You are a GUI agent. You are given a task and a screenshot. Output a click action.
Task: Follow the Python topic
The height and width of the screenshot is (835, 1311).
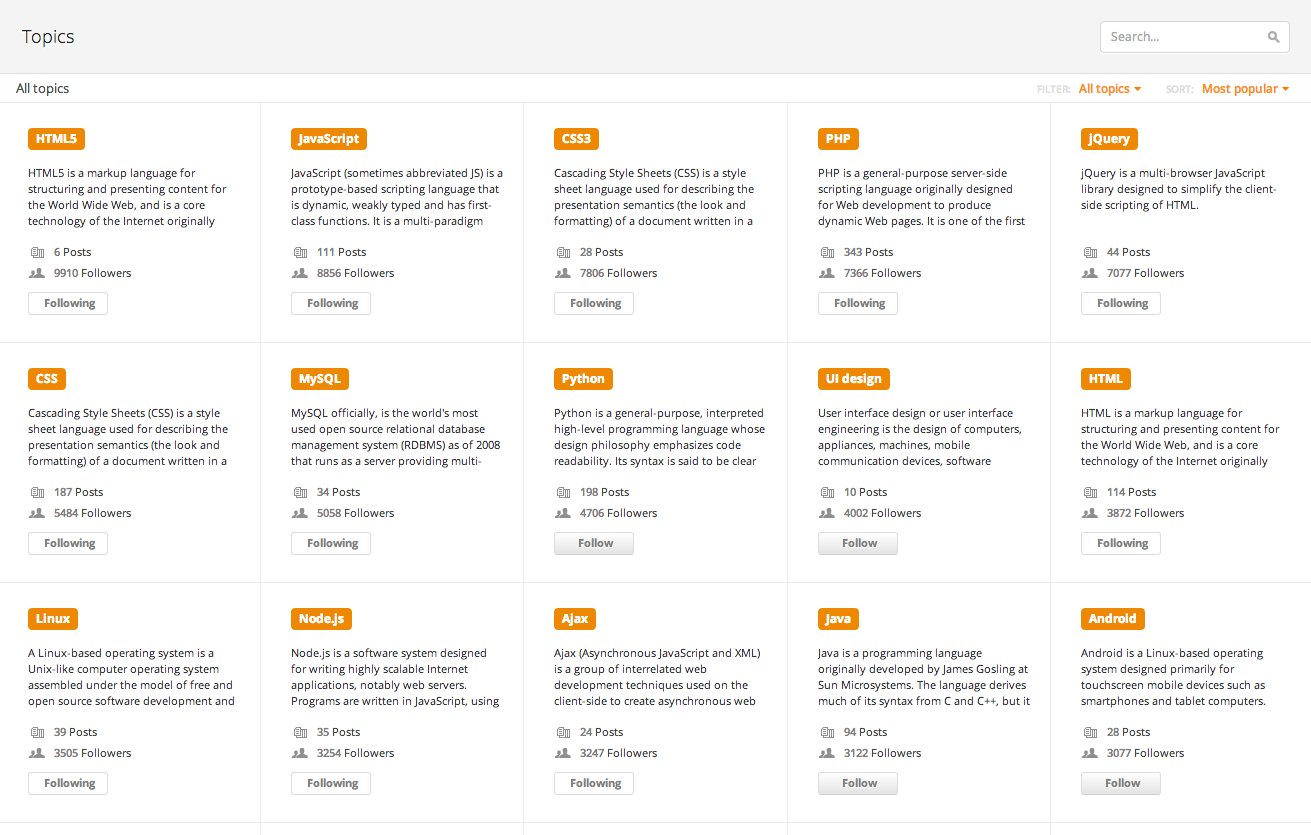tap(594, 543)
